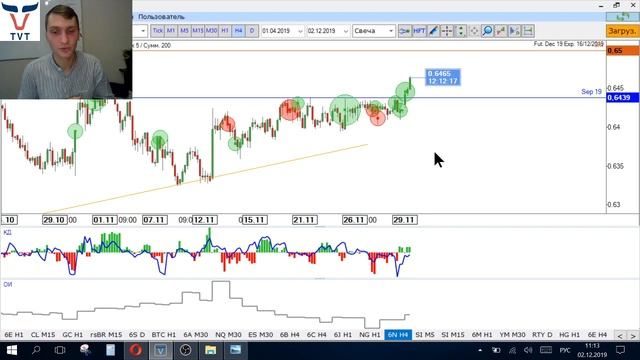Open OBS Studio from taskbar
640x360 pixels.
tap(185, 350)
